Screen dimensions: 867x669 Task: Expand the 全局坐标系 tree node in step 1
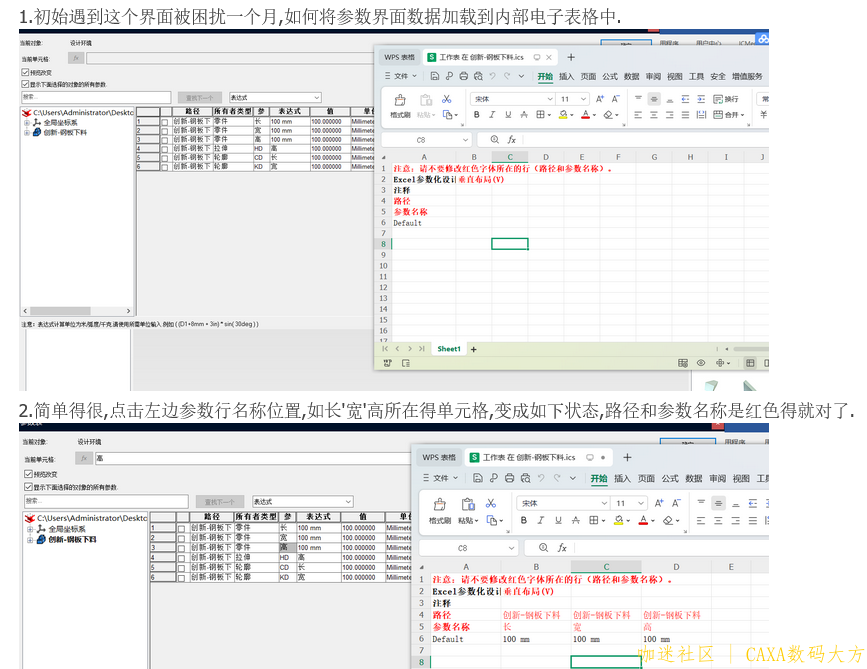click(27, 122)
